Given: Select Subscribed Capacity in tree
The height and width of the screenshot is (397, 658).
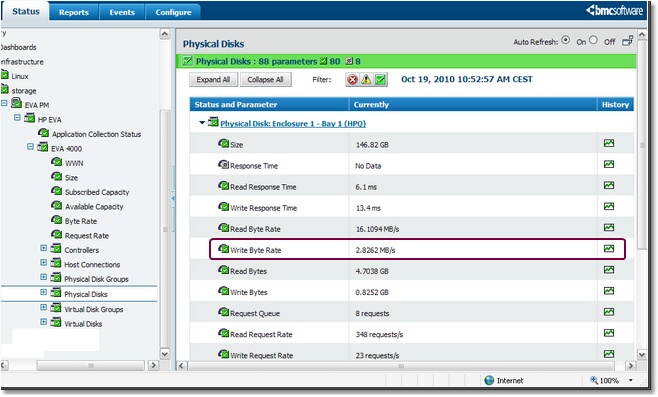Looking at the screenshot, I should (x=97, y=192).
